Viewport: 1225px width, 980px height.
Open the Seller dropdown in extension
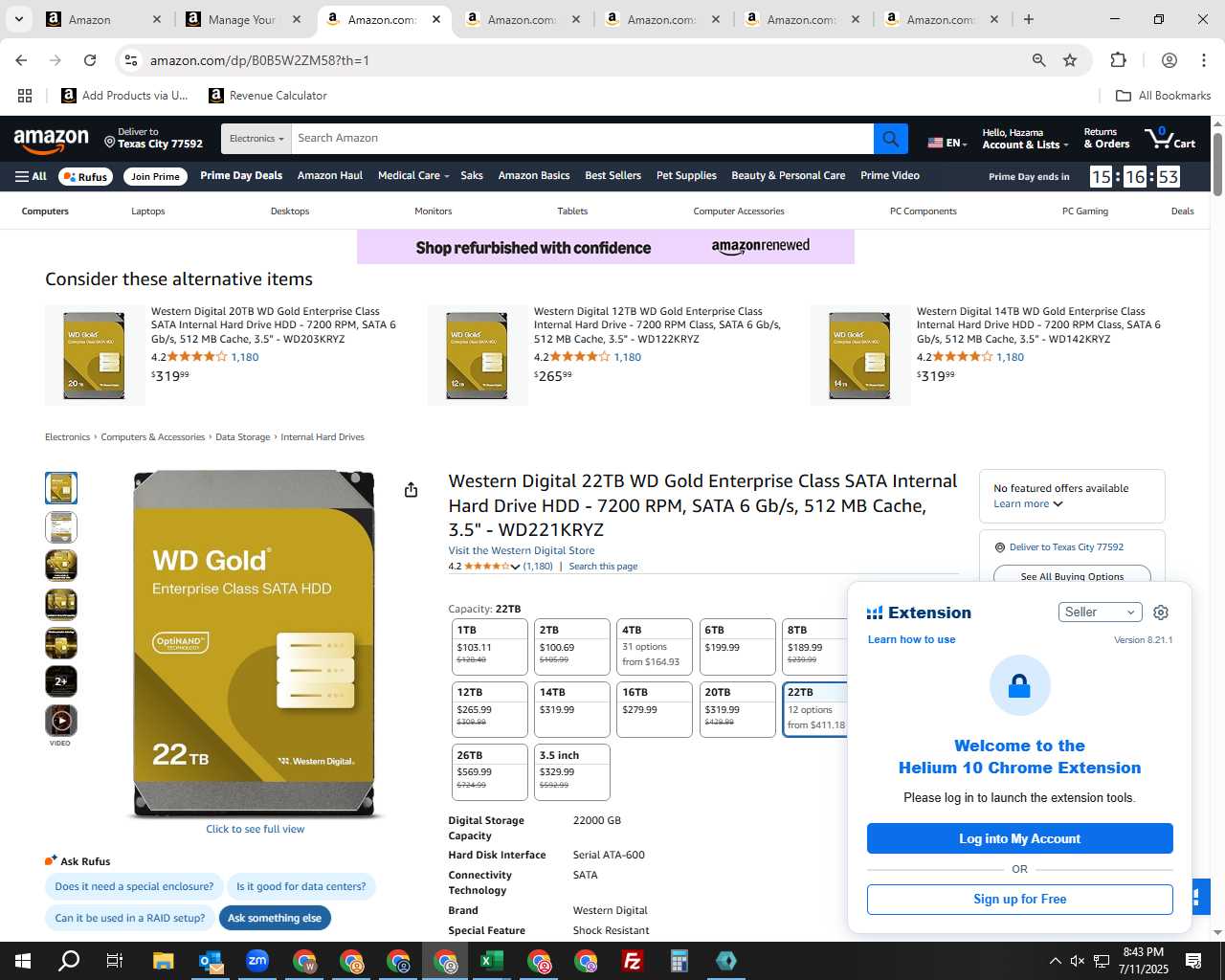[x=1101, y=612]
